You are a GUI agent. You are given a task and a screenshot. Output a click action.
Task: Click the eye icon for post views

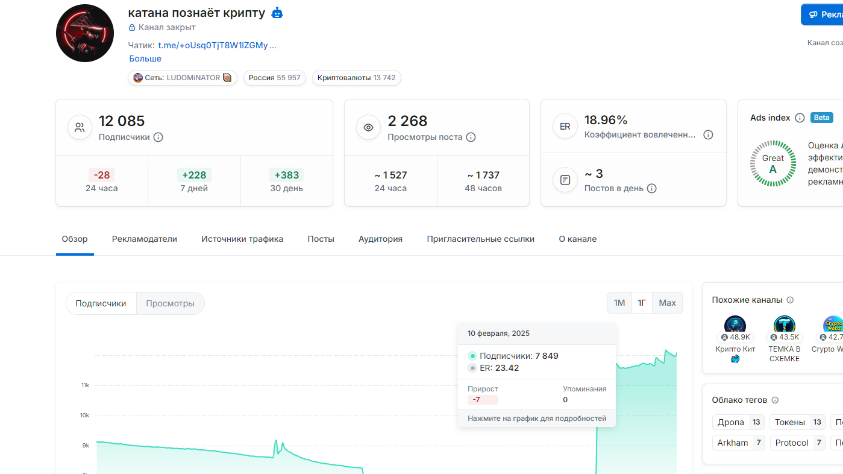pos(368,127)
